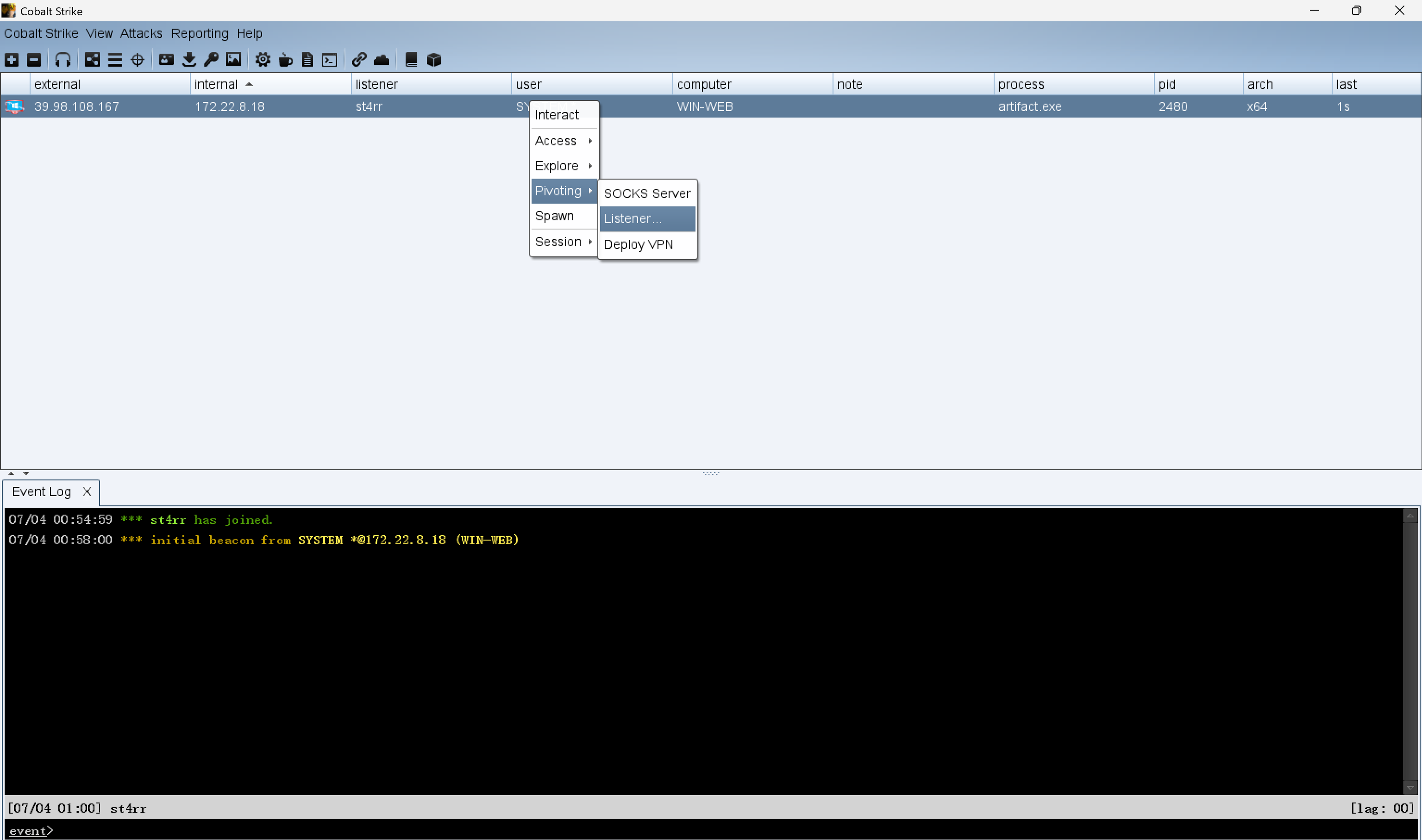Screen dimensions: 1422x840
Task: Open credentials via the key icon
Action: click(x=211, y=59)
